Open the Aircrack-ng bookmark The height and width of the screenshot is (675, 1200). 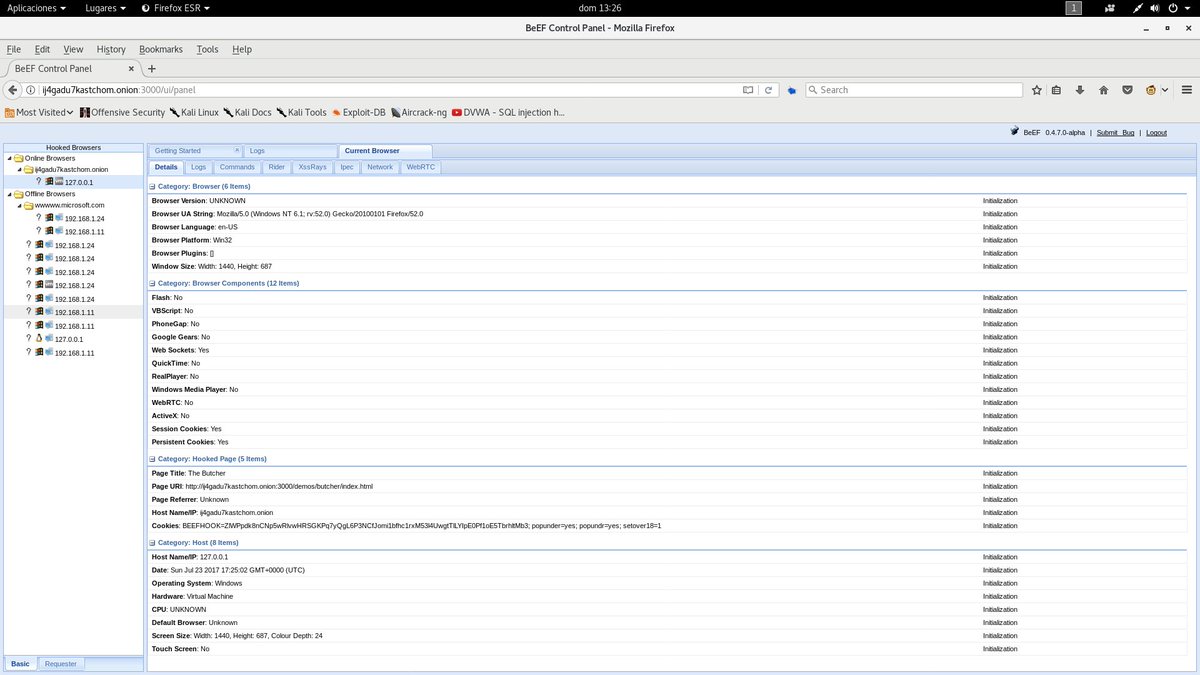tap(419, 113)
